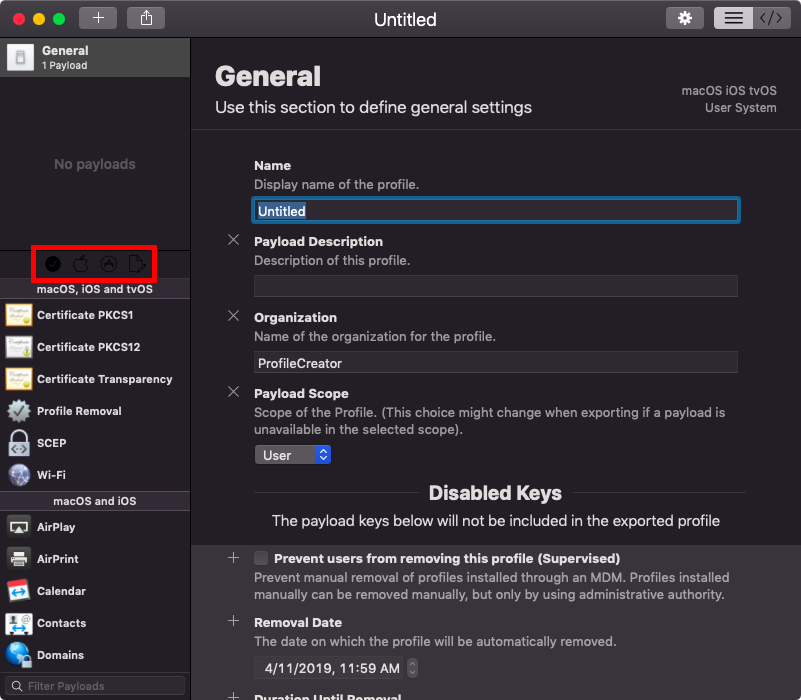
Task: Open the App Store managed preferences filter icon
Action: [x=108, y=263]
